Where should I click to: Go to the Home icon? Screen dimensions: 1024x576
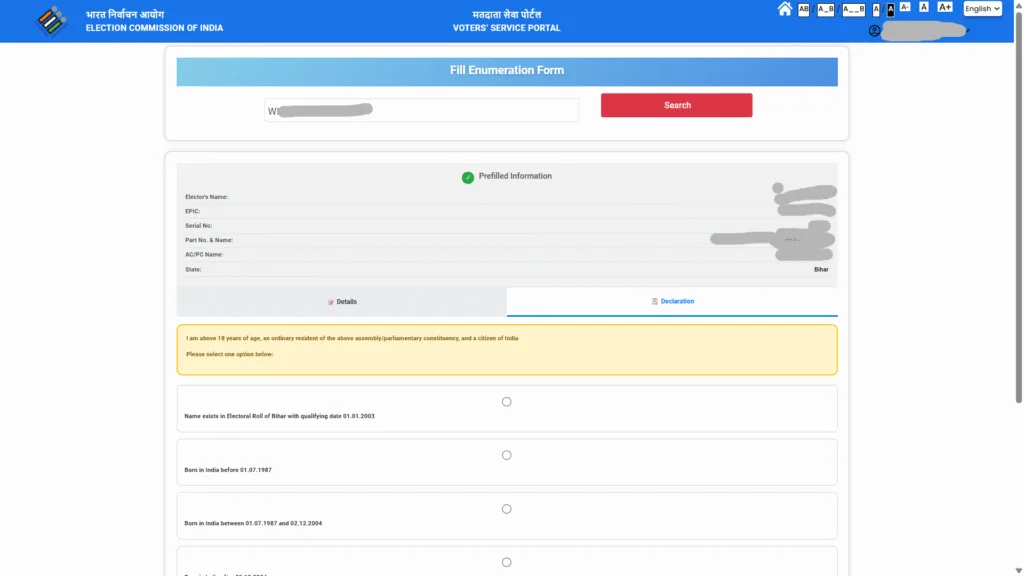[784, 8]
